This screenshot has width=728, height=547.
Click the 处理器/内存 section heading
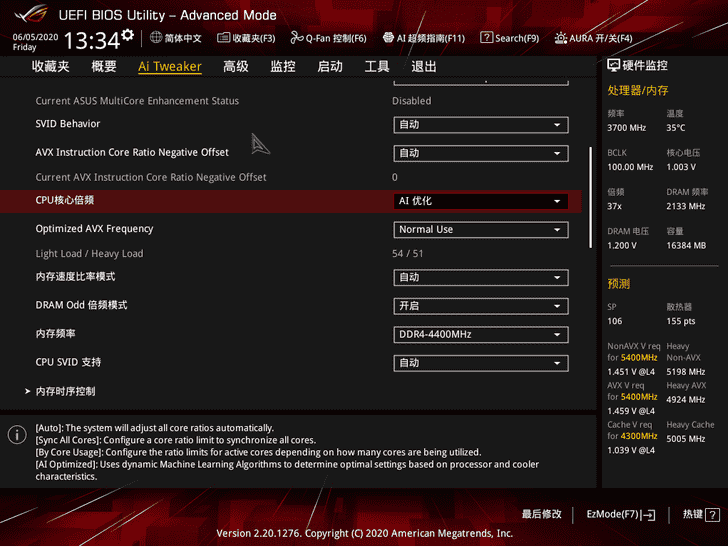click(x=637, y=90)
